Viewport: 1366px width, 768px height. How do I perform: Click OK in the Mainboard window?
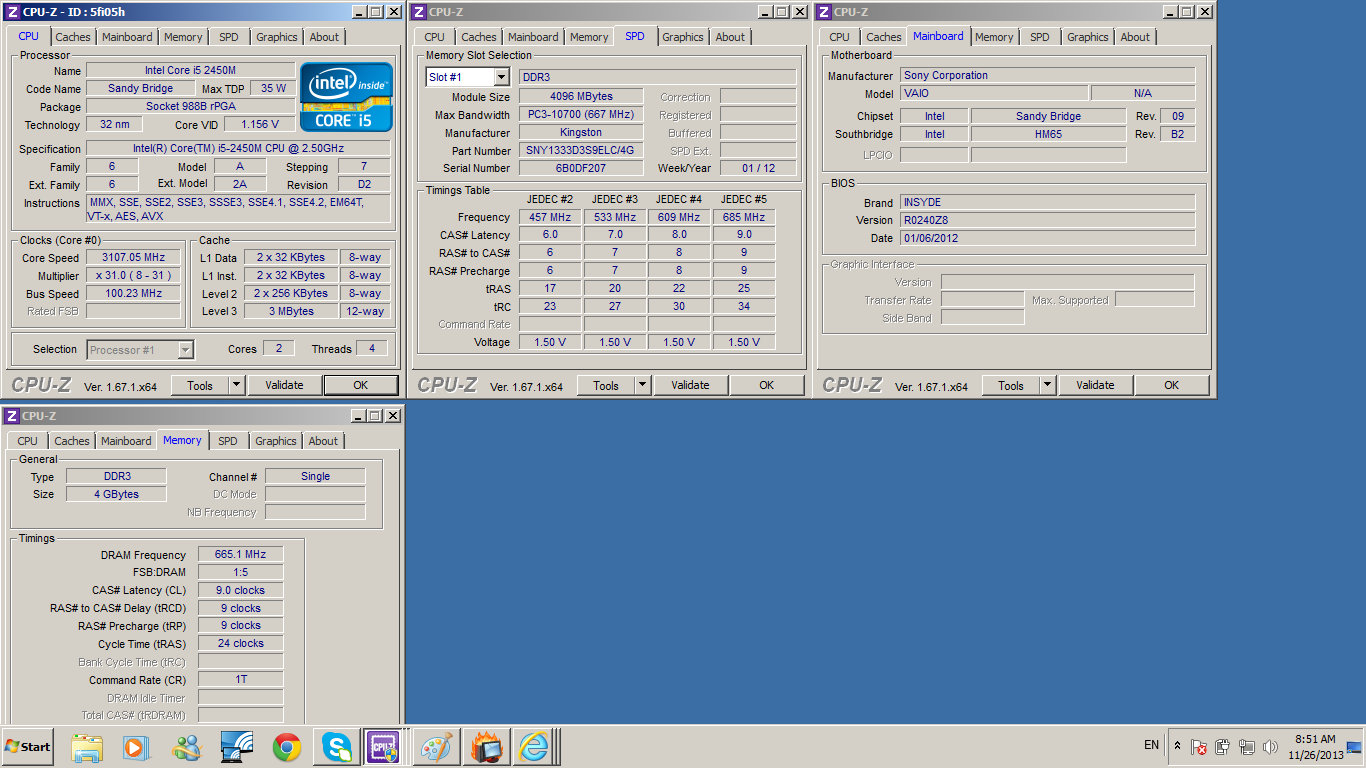click(1171, 385)
